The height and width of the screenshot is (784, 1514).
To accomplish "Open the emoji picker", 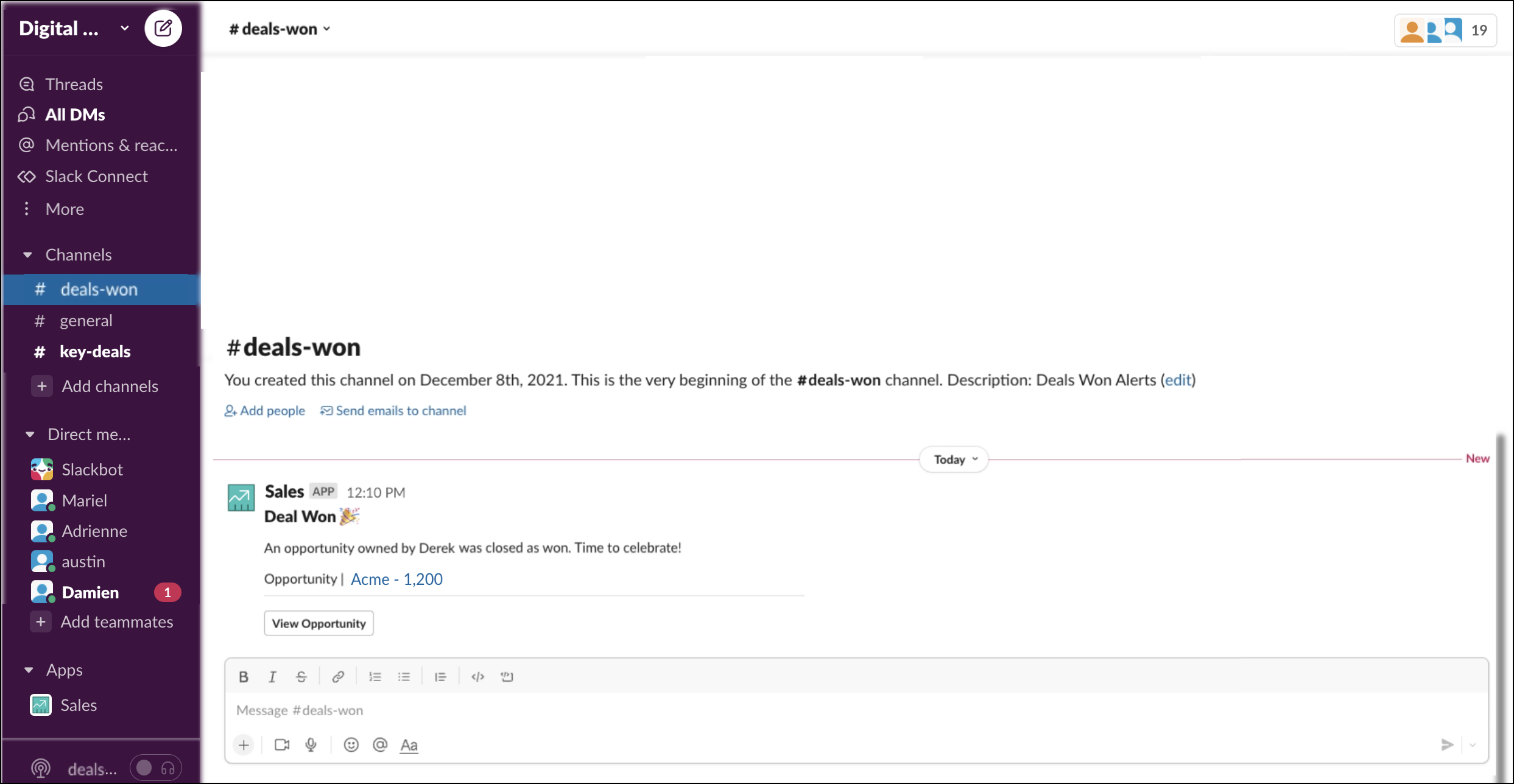I will point(351,744).
